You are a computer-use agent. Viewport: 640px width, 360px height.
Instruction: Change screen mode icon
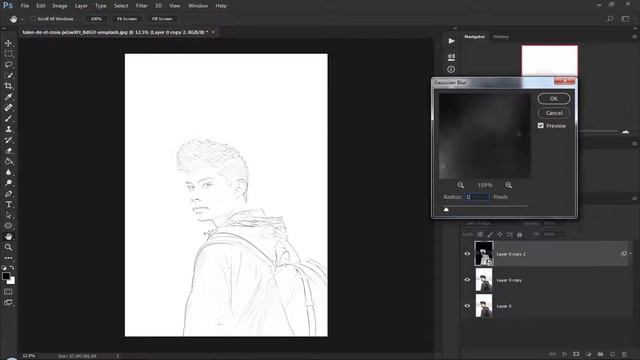pyautogui.click(x=8, y=303)
